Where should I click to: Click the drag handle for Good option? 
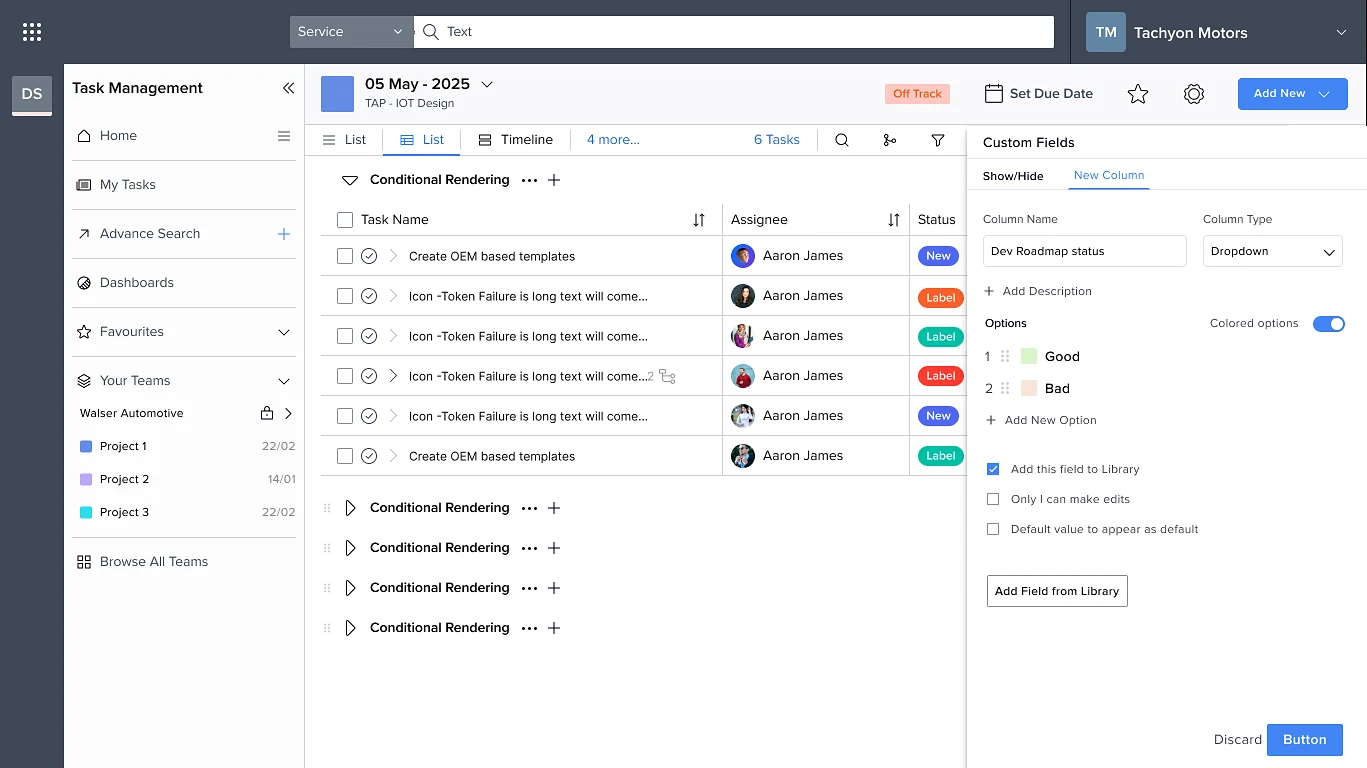[x=1005, y=356]
